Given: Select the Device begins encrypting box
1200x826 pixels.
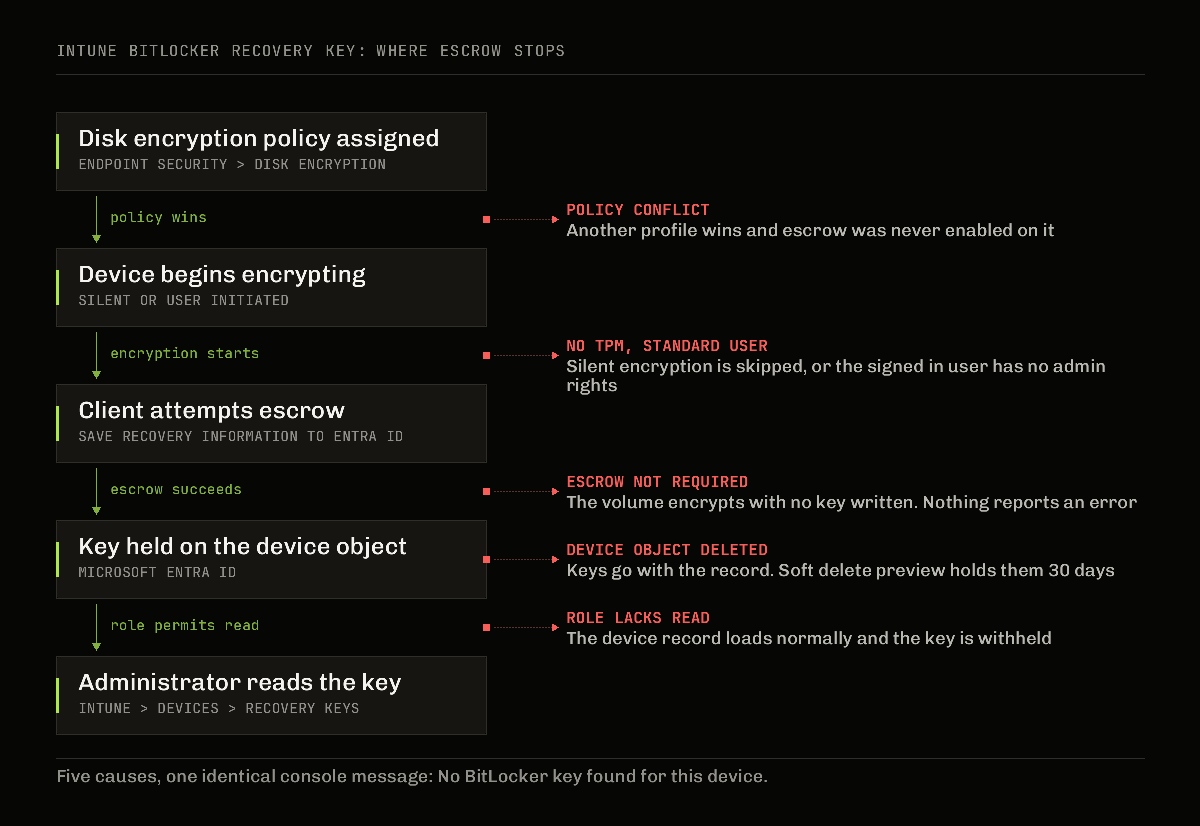Looking at the screenshot, I should [x=271, y=287].
